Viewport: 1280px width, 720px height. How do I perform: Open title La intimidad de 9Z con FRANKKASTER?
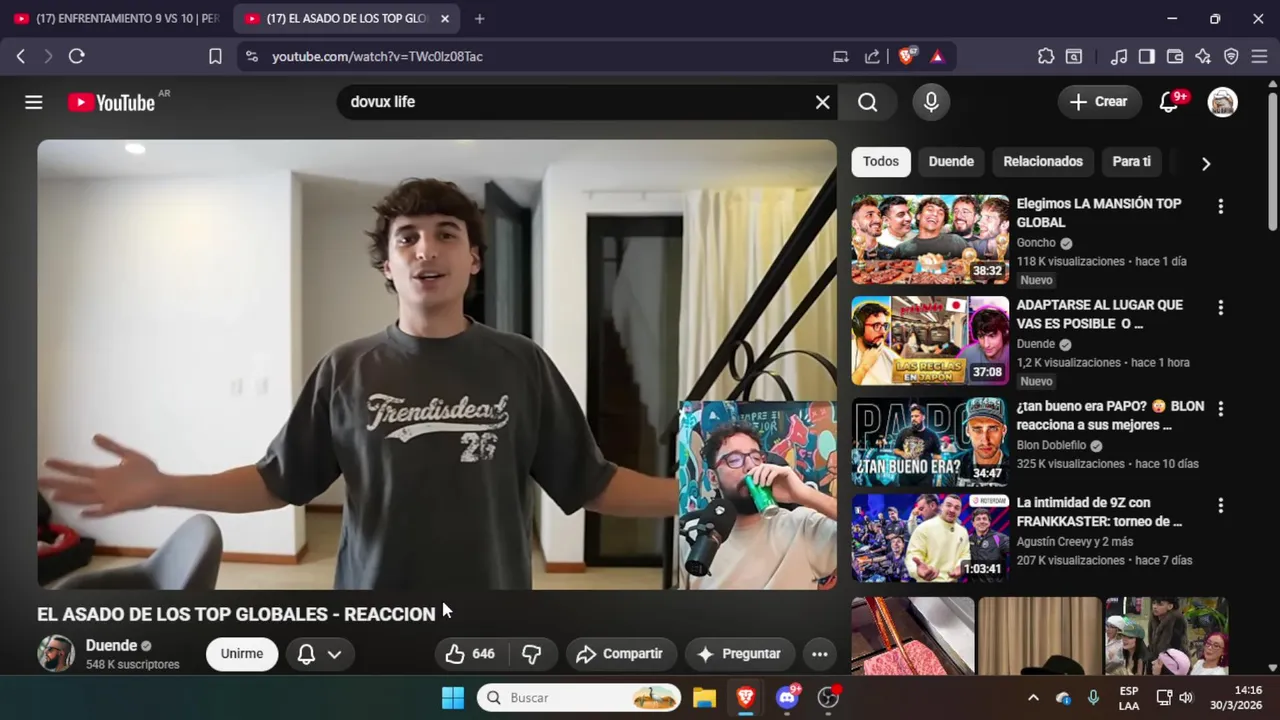pyautogui.click(x=1099, y=512)
